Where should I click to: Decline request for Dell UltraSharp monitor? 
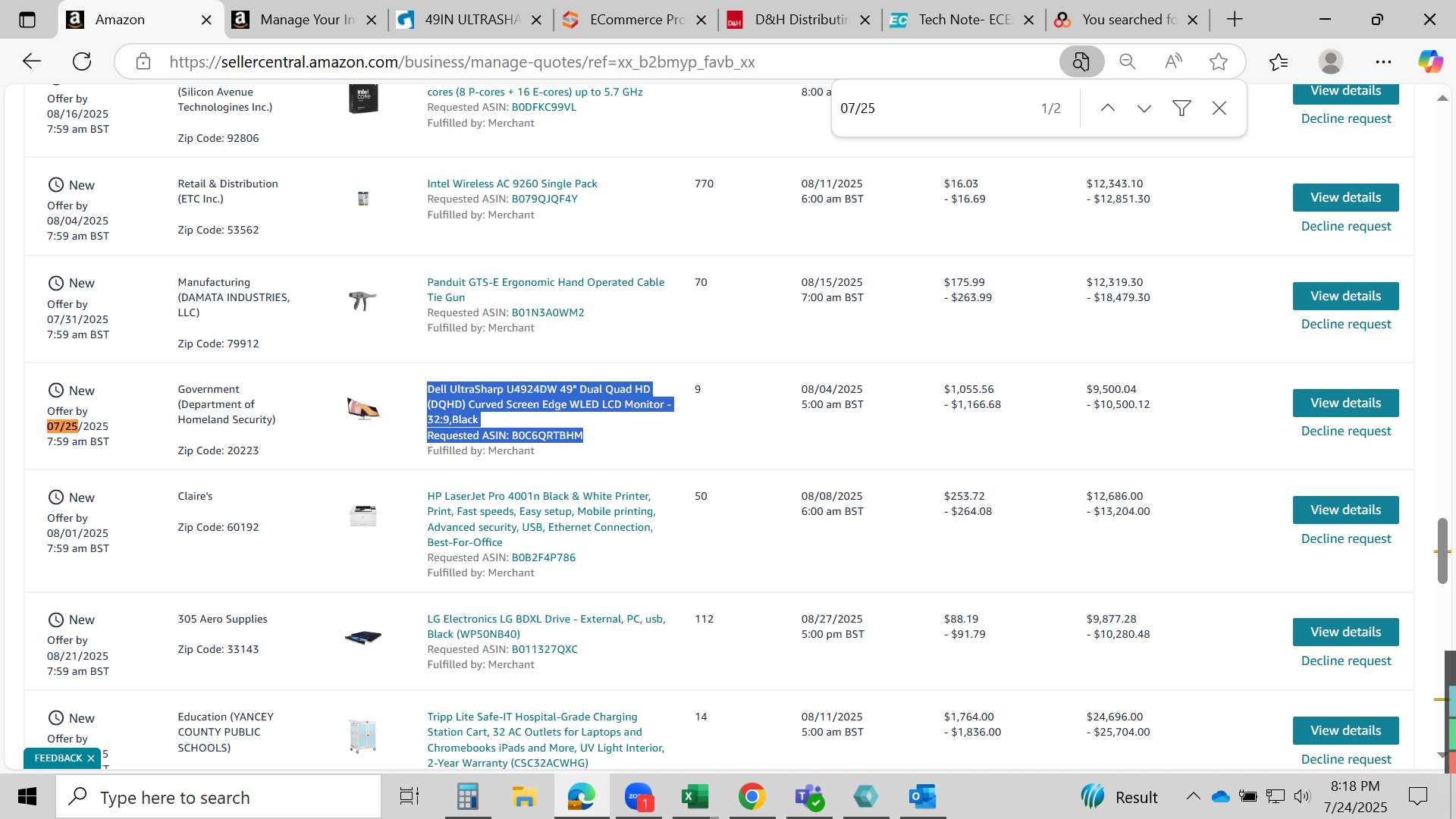click(1345, 431)
